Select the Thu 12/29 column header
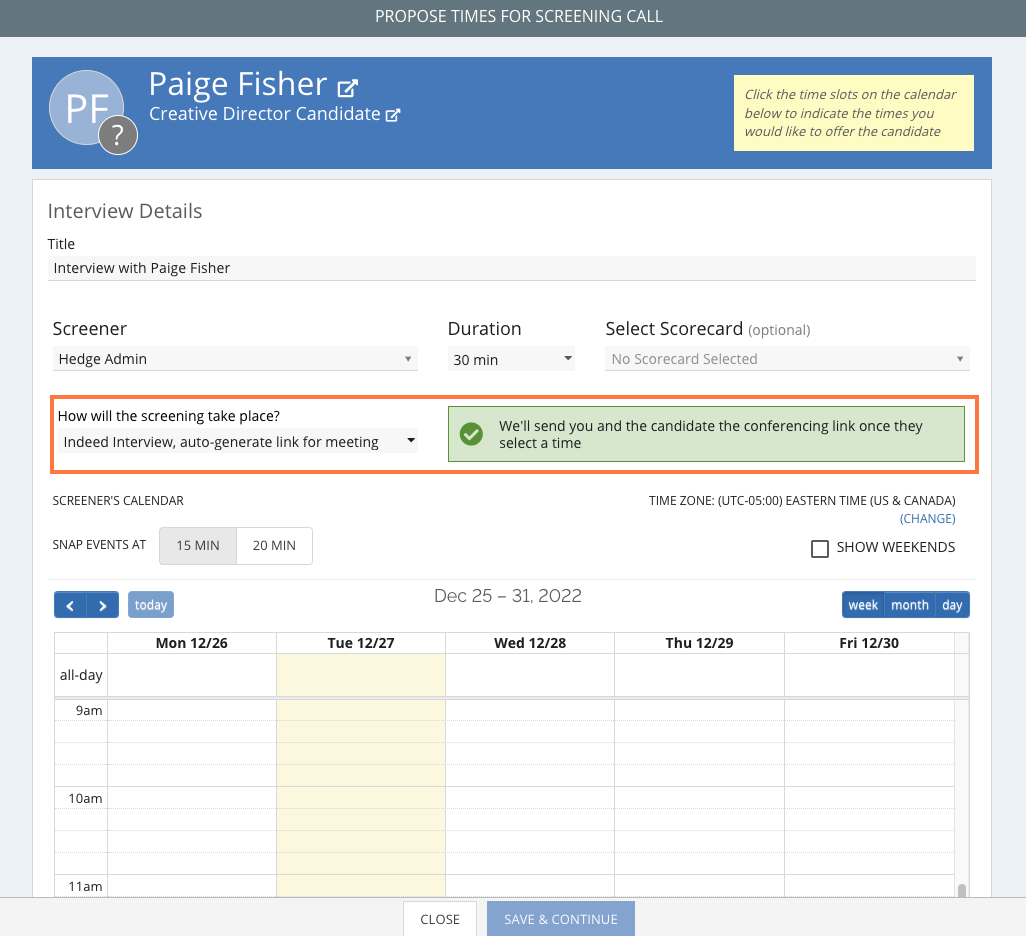This screenshot has height=936, width=1026. [699, 643]
